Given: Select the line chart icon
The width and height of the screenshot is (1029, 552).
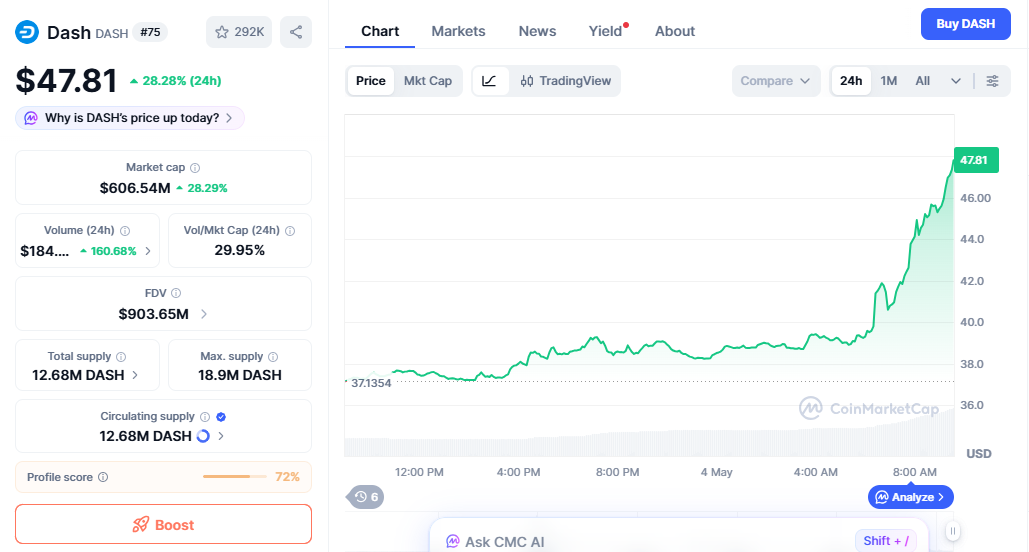Looking at the screenshot, I should point(489,81).
